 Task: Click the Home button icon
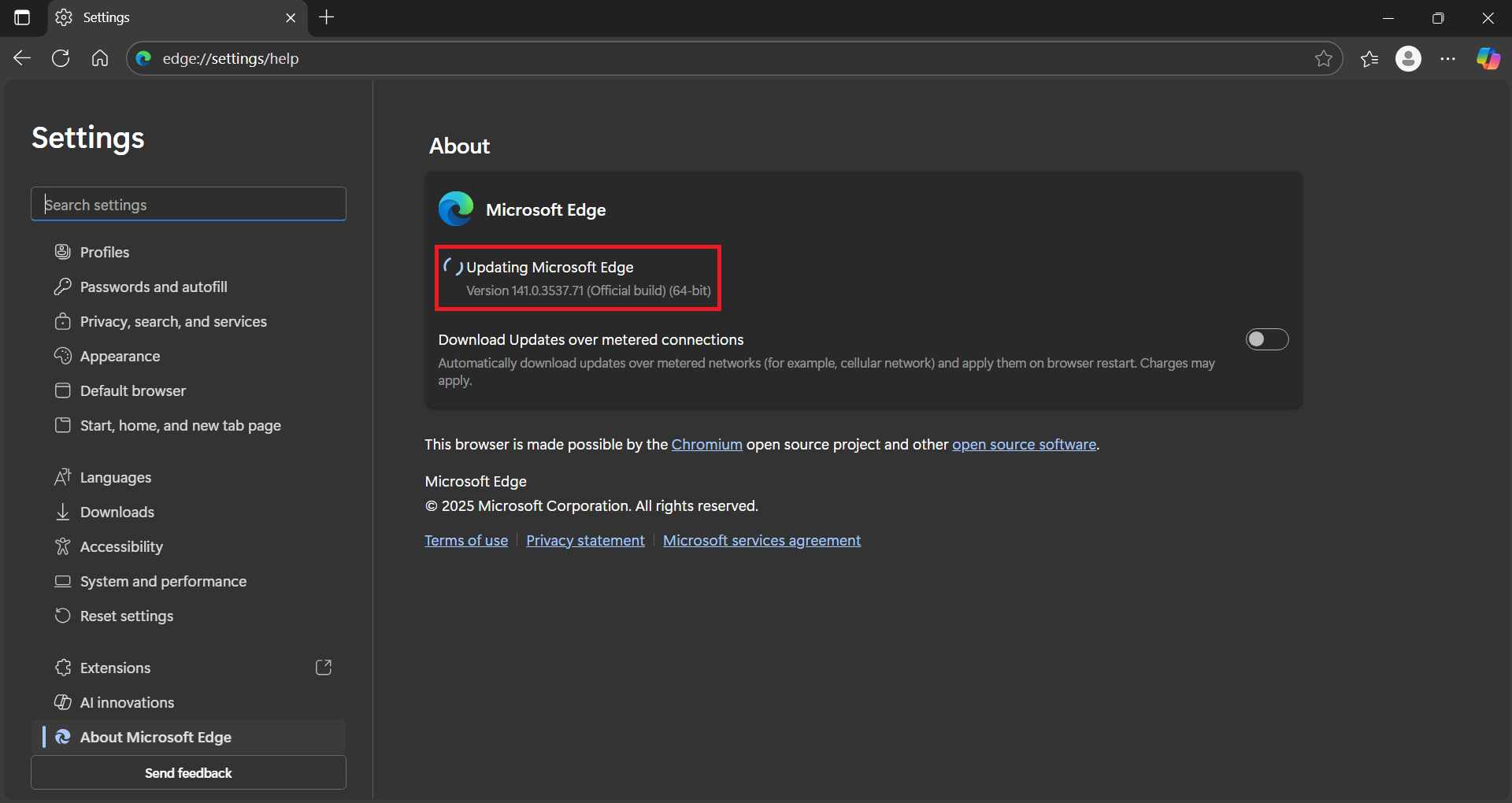pyautogui.click(x=100, y=58)
